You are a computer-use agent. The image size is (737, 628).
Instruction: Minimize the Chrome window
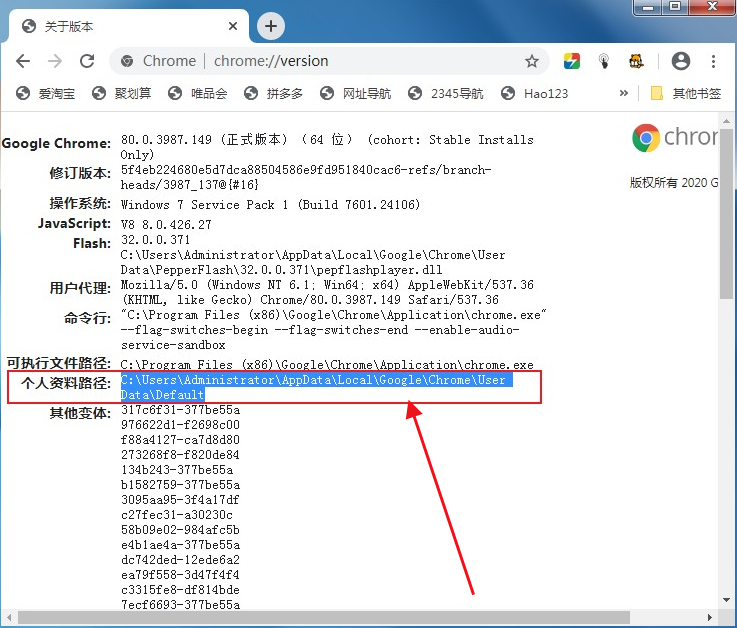[x=649, y=7]
